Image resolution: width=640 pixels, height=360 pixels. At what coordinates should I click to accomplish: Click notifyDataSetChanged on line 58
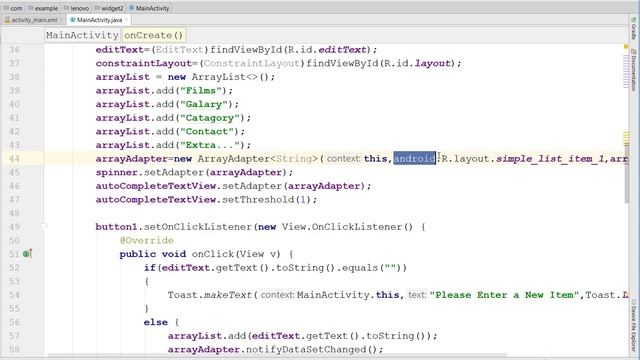click(x=306, y=349)
